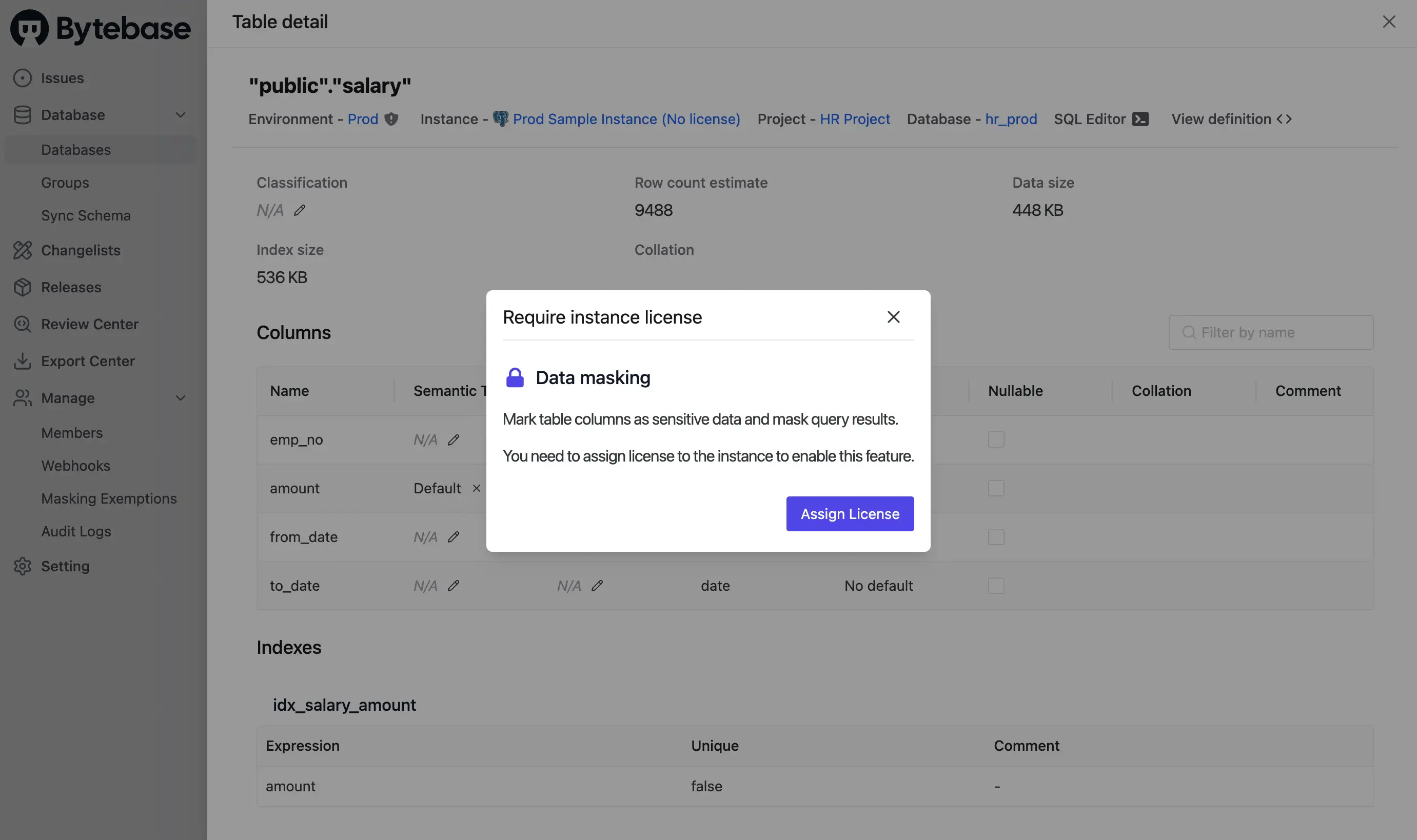
Task: Select the Changelists sidebar icon
Action: tap(23, 250)
